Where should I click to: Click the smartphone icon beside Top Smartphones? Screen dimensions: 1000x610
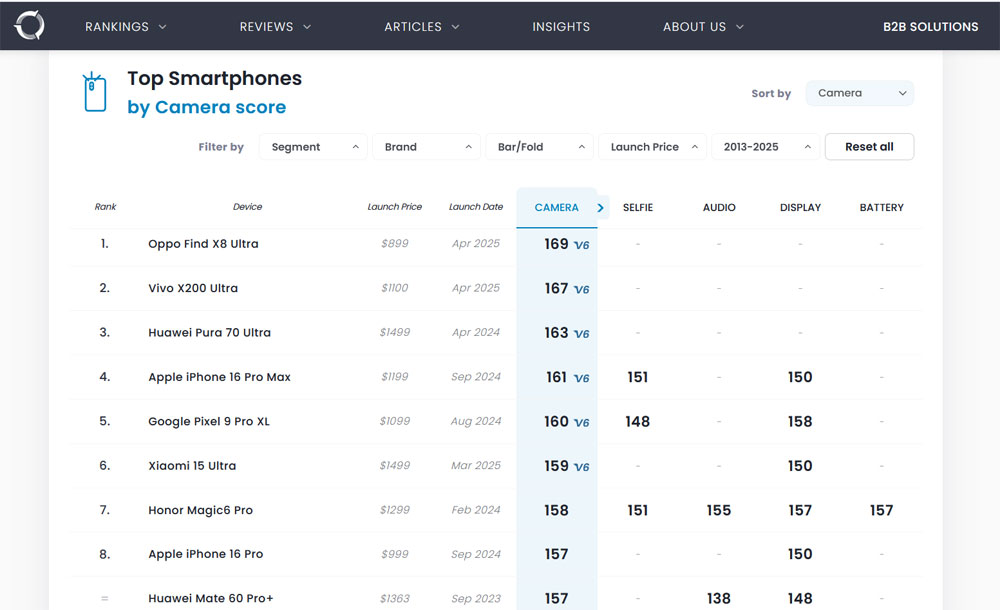[x=95, y=92]
